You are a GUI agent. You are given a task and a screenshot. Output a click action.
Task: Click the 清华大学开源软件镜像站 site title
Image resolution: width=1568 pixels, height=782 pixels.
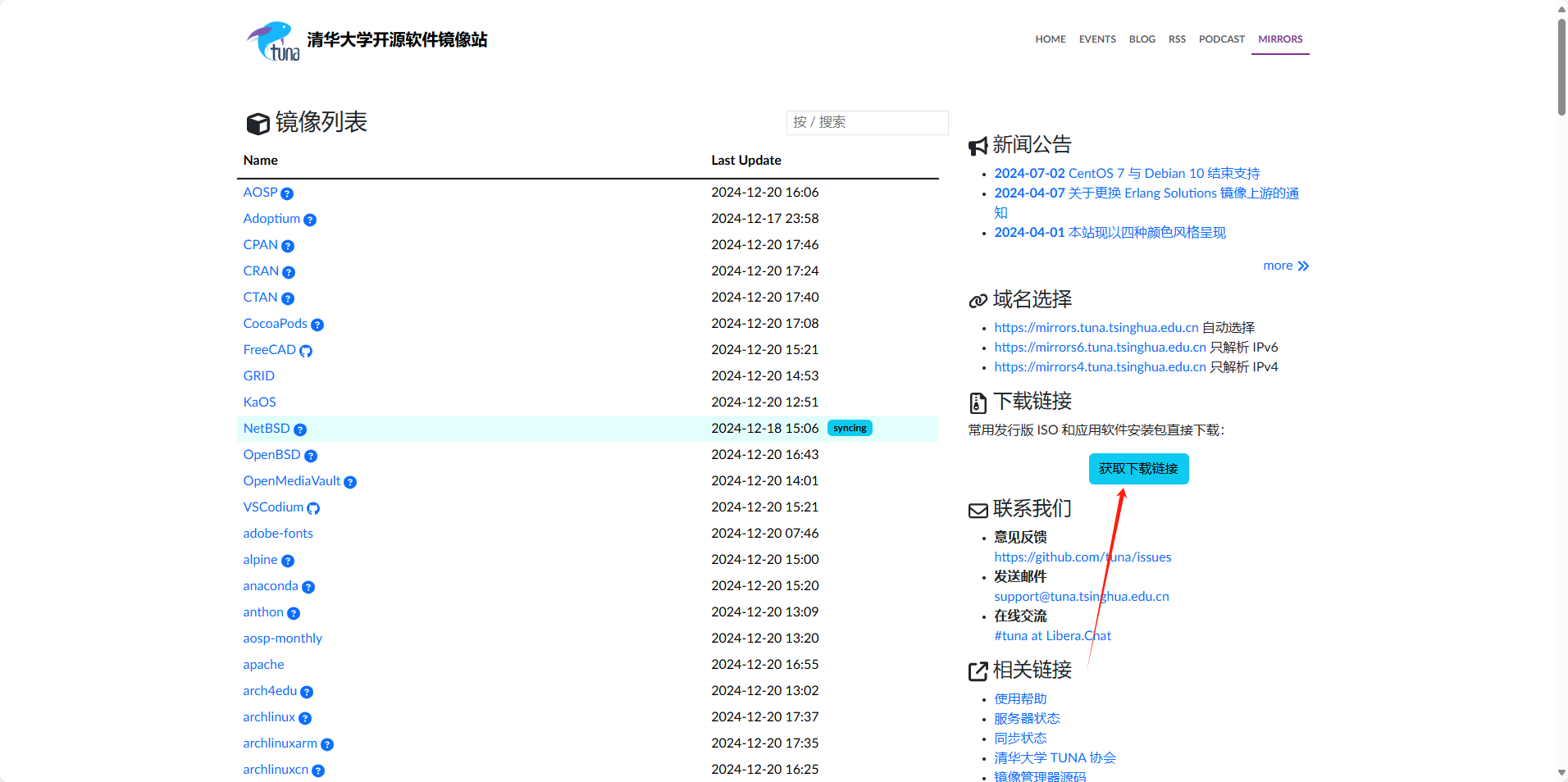(x=397, y=40)
